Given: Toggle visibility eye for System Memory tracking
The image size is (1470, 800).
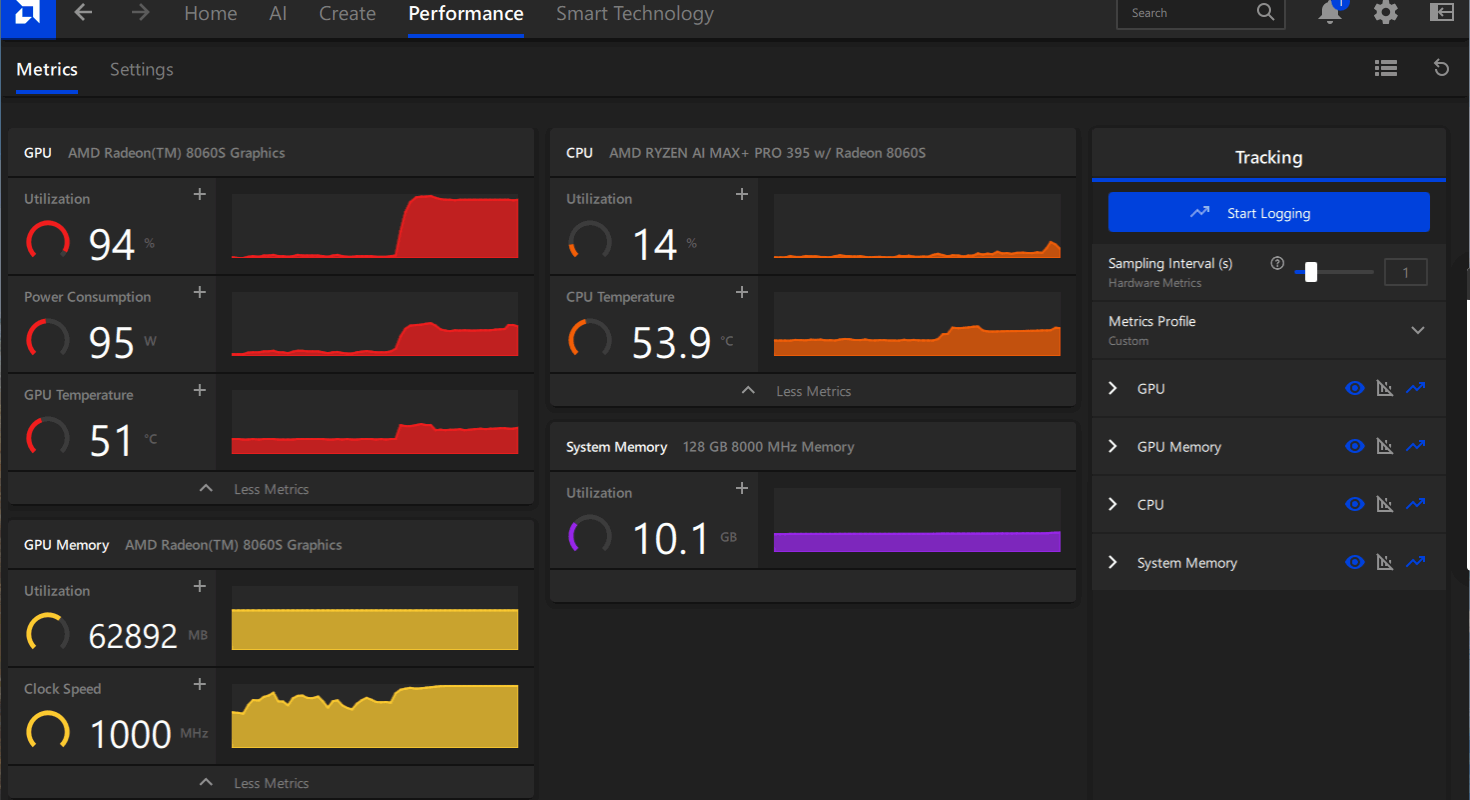Looking at the screenshot, I should tap(1355, 562).
